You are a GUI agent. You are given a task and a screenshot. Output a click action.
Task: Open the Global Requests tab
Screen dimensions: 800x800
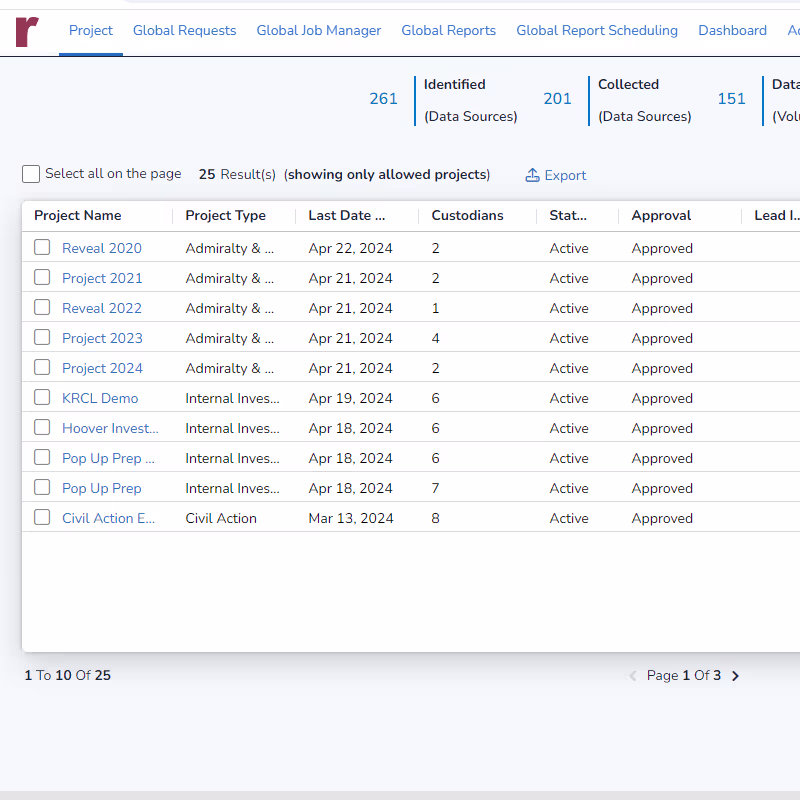click(184, 31)
